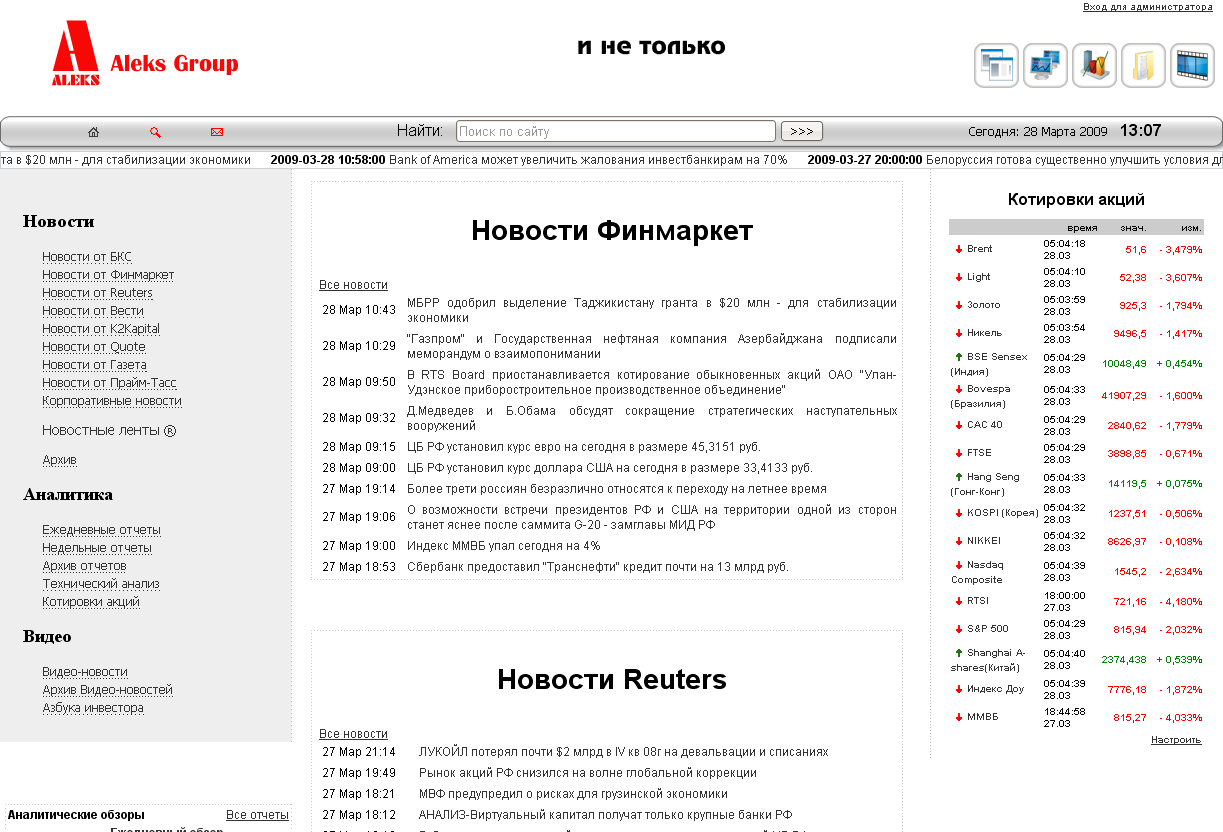Click the down arrow next to Brent
Screen dimensions: 1223x832
pos(958,249)
